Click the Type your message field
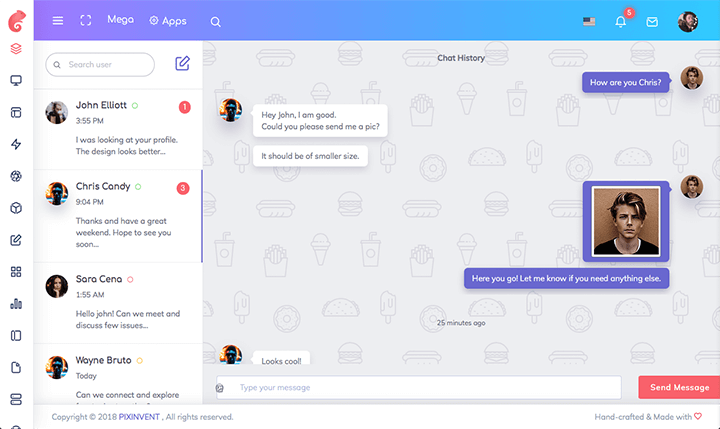This screenshot has width=720, height=429. (419, 387)
